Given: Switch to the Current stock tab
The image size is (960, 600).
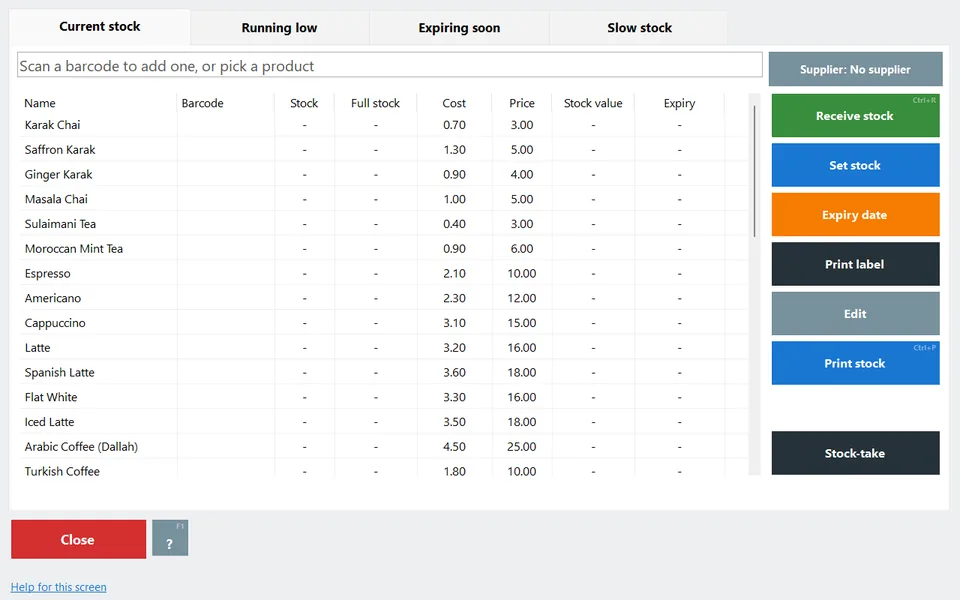Looking at the screenshot, I should 100,27.
